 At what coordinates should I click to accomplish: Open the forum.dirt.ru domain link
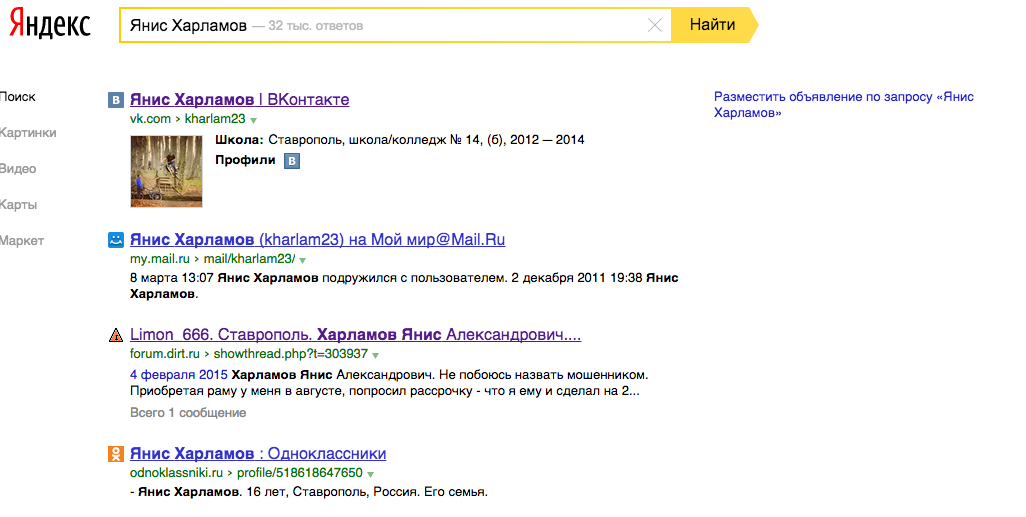click(x=165, y=354)
